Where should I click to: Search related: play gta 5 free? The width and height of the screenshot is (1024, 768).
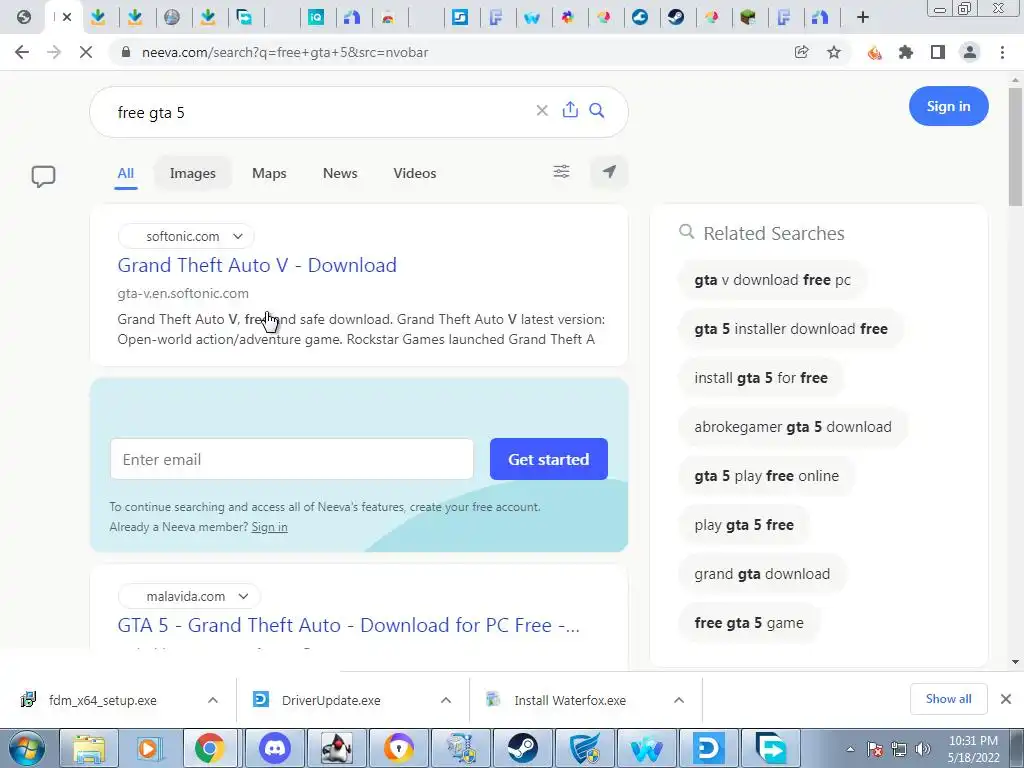[x=744, y=524]
